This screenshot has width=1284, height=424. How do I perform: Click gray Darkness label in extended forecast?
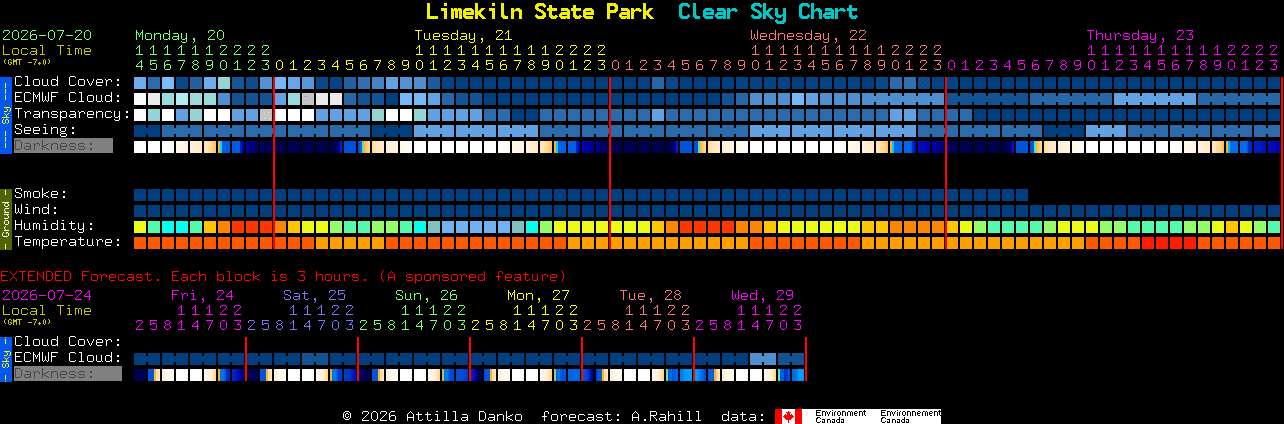(67, 374)
